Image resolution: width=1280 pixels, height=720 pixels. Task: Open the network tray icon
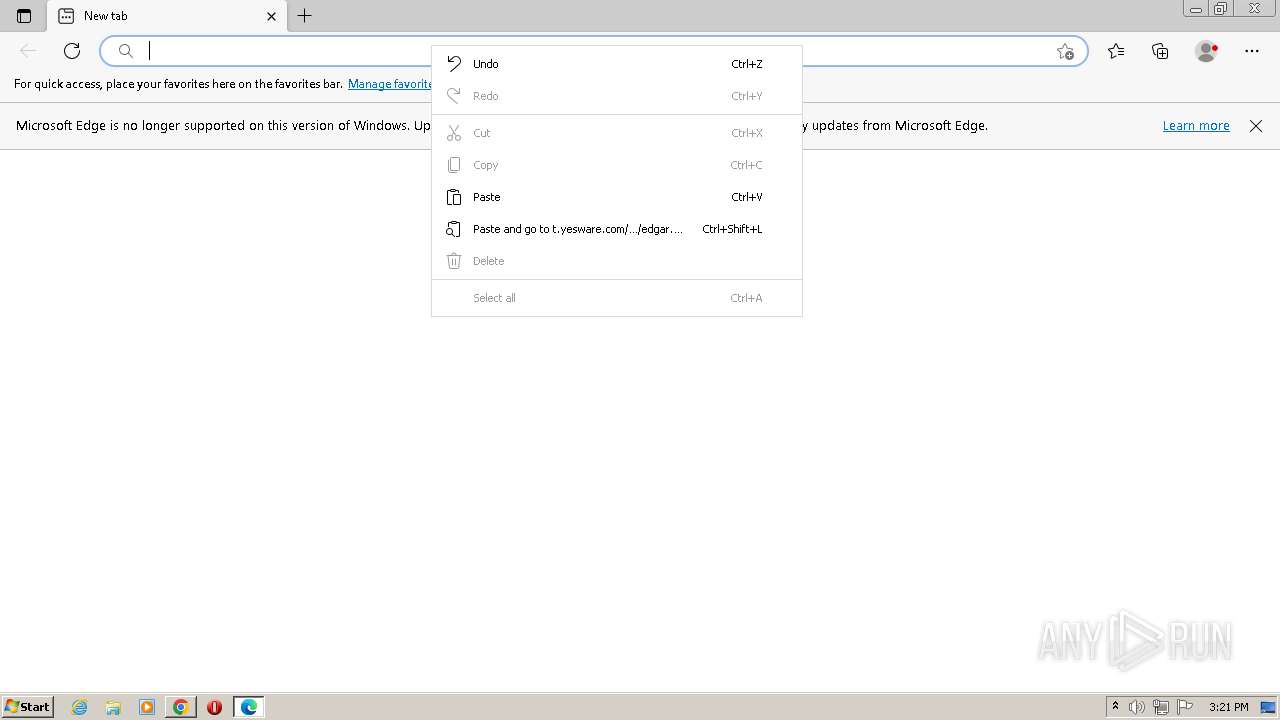(1161, 707)
